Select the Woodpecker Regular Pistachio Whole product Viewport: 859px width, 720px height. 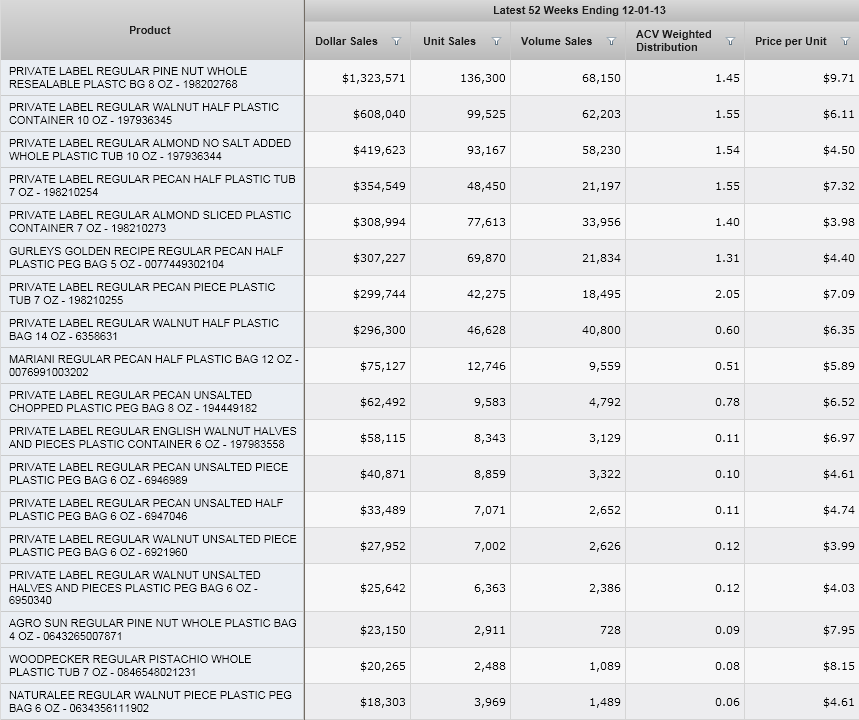click(130, 666)
